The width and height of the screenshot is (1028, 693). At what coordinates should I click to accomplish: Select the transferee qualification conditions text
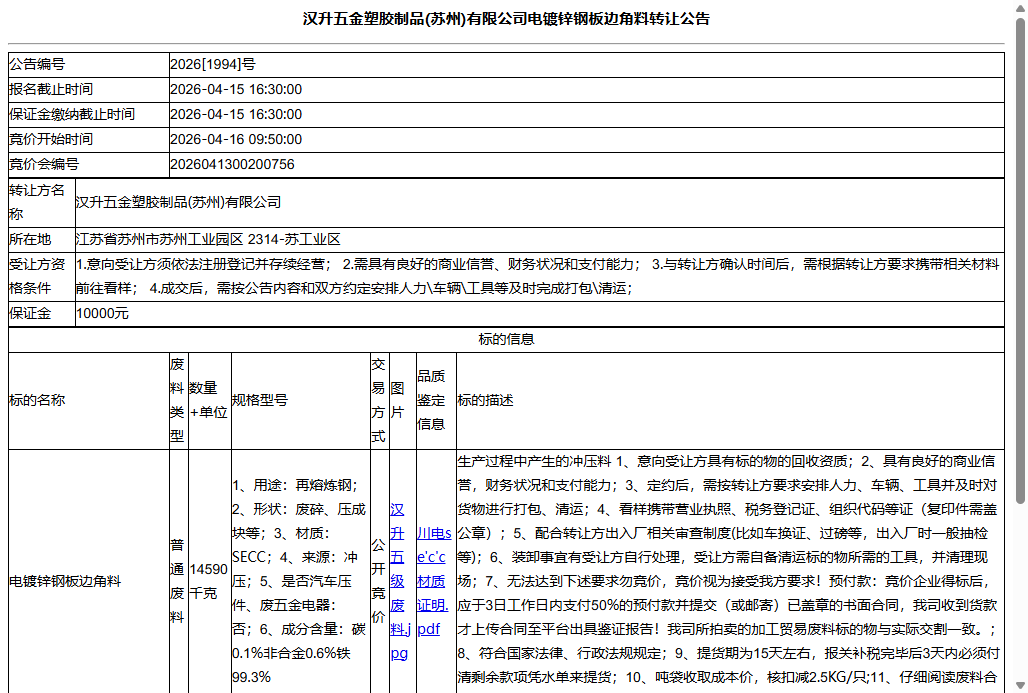(538, 277)
